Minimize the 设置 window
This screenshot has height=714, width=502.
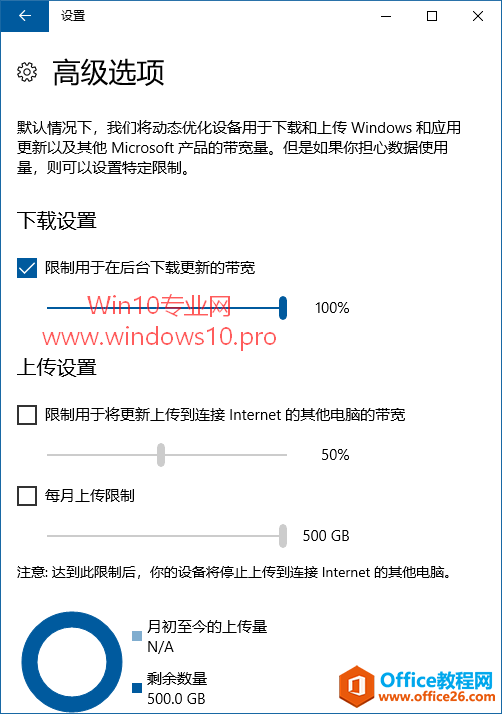point(386,16)
